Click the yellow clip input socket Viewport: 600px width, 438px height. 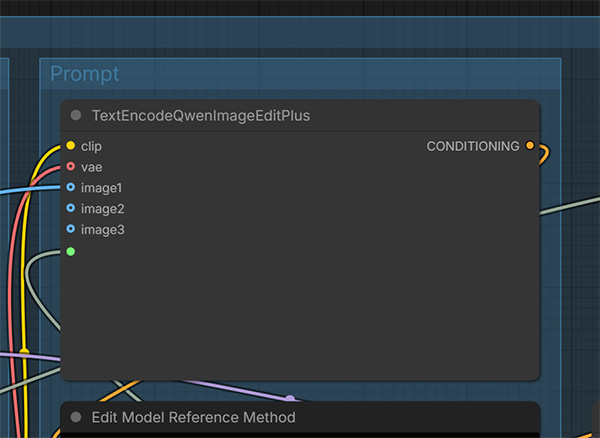coord(70,145)
